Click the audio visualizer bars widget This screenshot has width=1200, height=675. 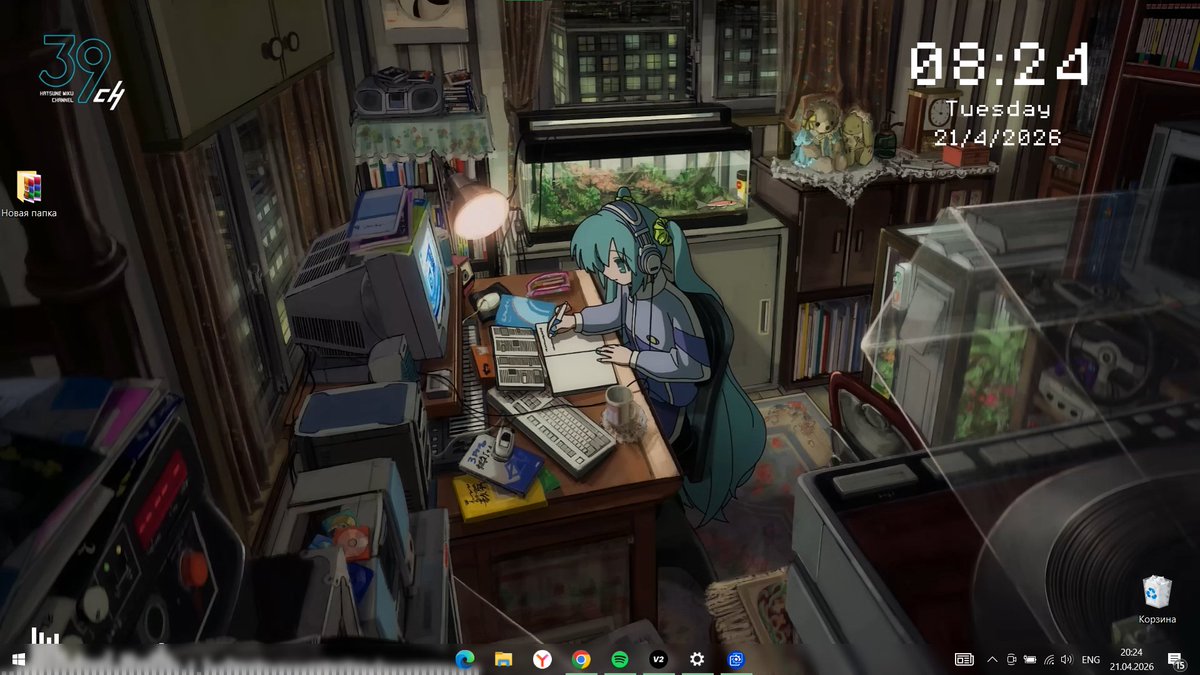click(45, 635)
